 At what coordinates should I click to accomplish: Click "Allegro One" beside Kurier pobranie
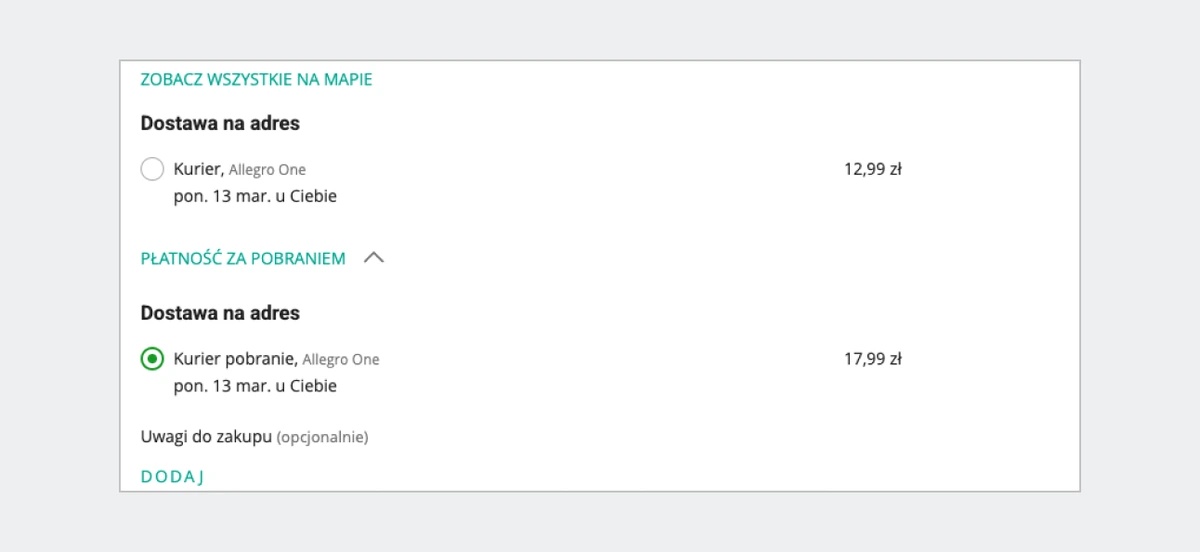tap(341, 360)
